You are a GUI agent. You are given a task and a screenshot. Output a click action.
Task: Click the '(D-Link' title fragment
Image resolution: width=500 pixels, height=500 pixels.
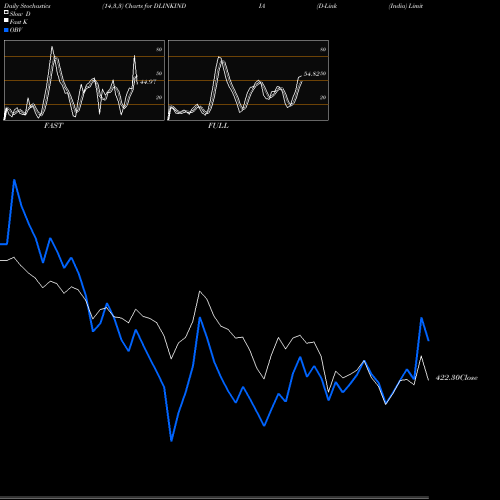coord(327,6)
